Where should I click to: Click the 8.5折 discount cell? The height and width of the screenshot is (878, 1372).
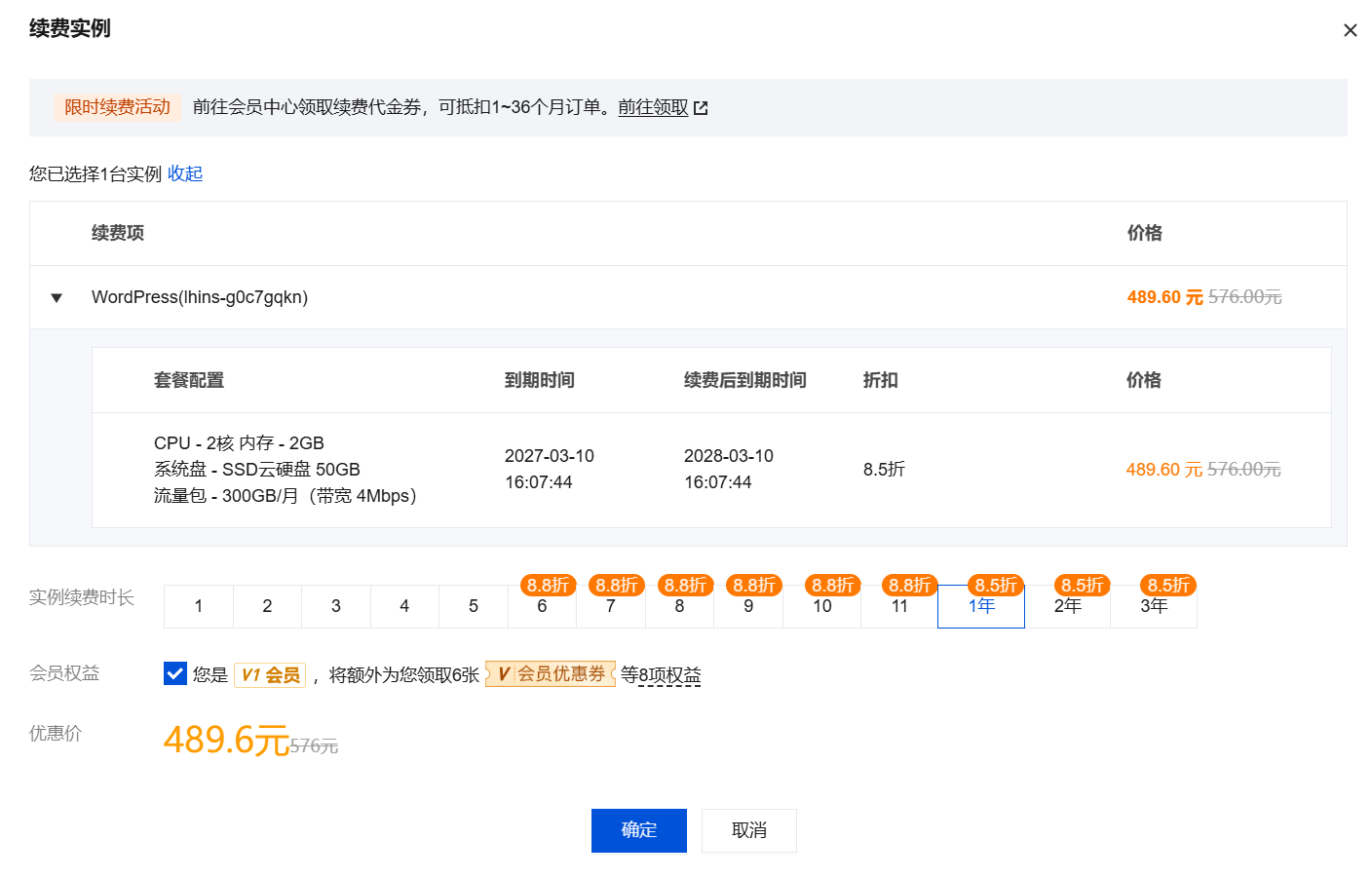884,470
